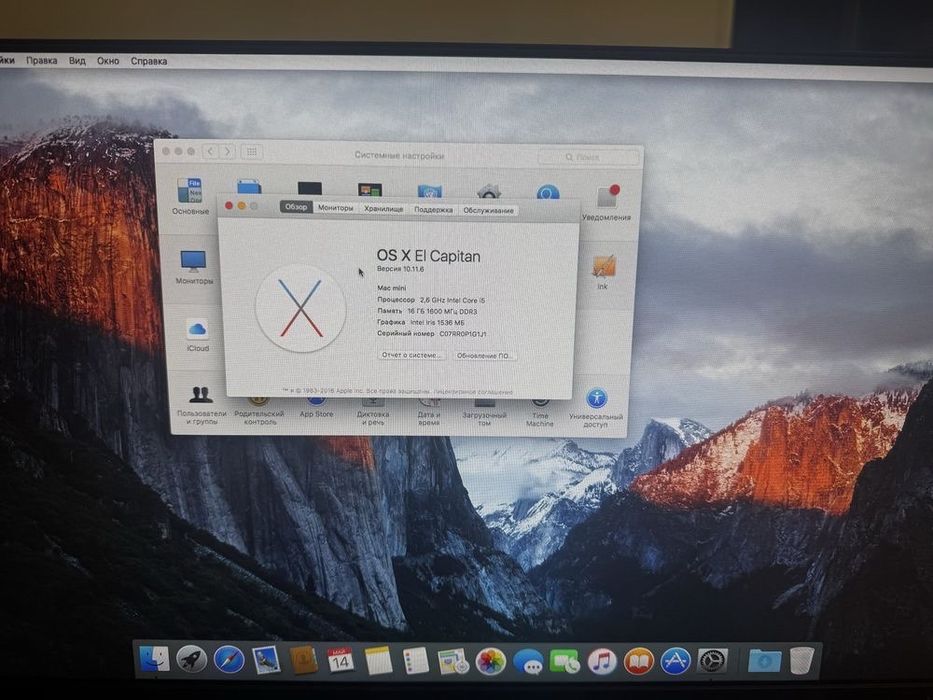Switch to the Хранилище tab
Image resolution: width=933 pixels, height=700 pixels.
click(383, 209)
